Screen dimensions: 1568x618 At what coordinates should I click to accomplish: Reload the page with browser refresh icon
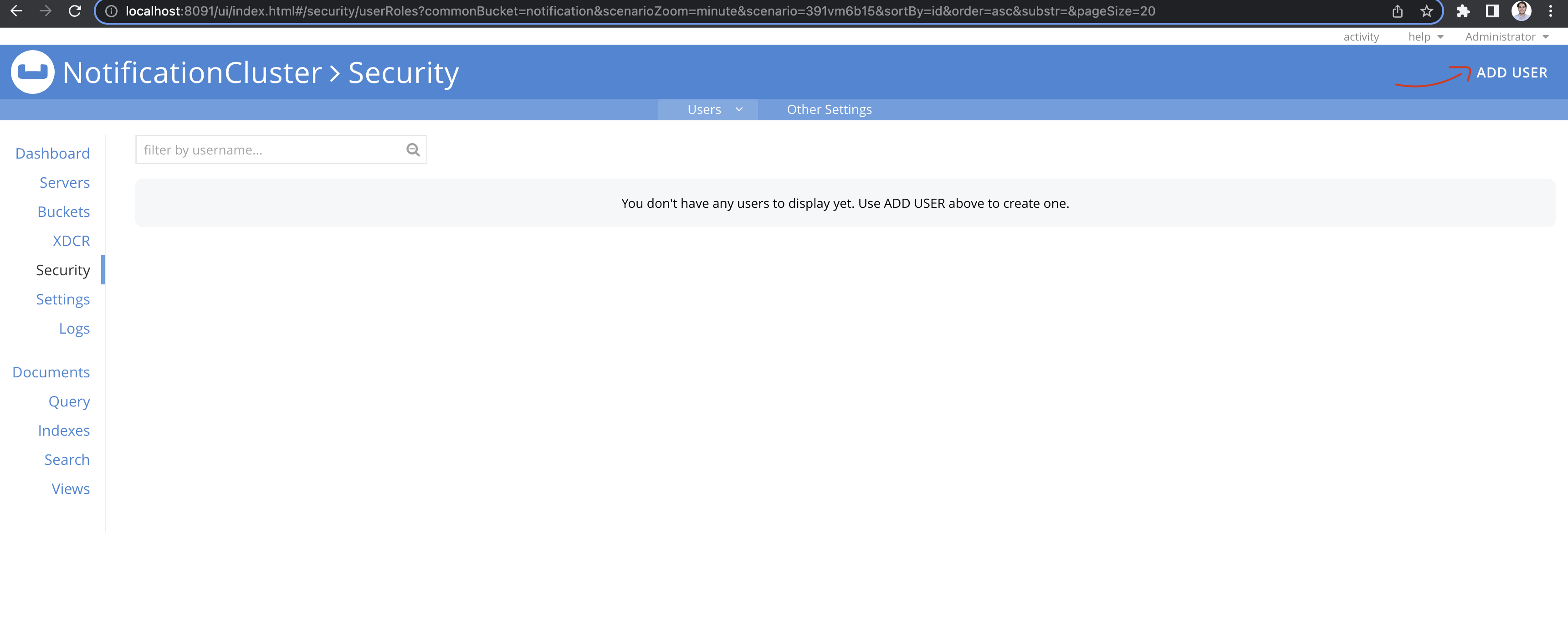click(75, 11)
